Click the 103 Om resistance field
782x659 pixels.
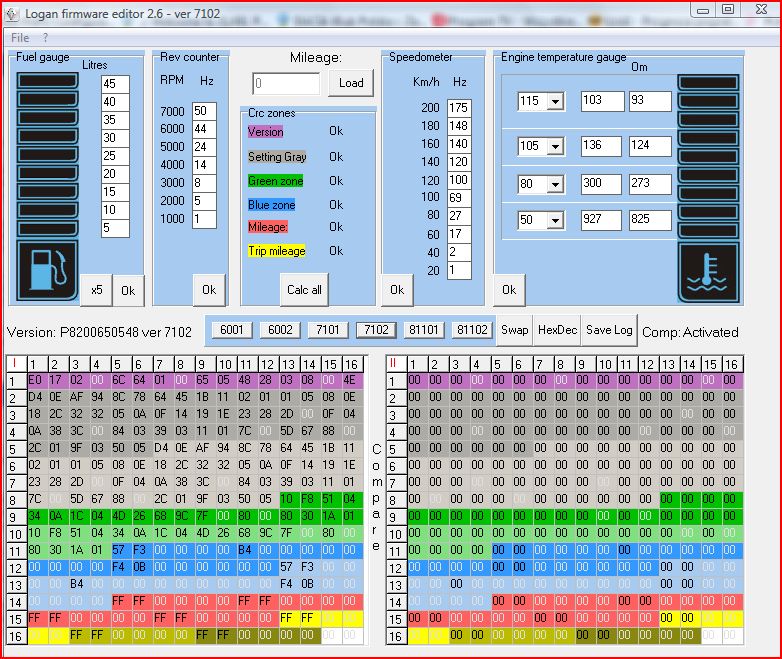[602, 101]
